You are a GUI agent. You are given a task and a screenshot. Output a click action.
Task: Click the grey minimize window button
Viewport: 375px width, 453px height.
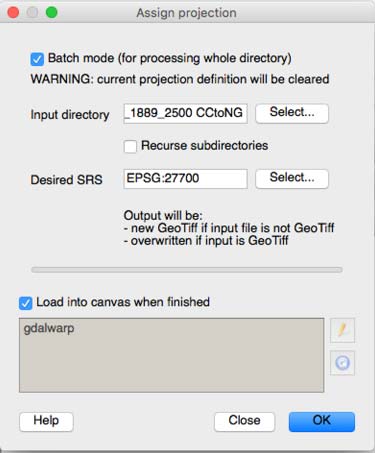32,13
